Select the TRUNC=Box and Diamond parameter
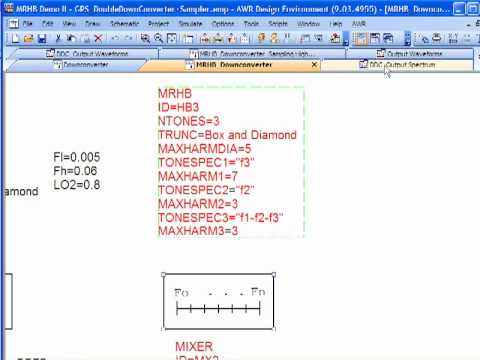The height and width of the screenshot is (360, 480). click(227, 135)
